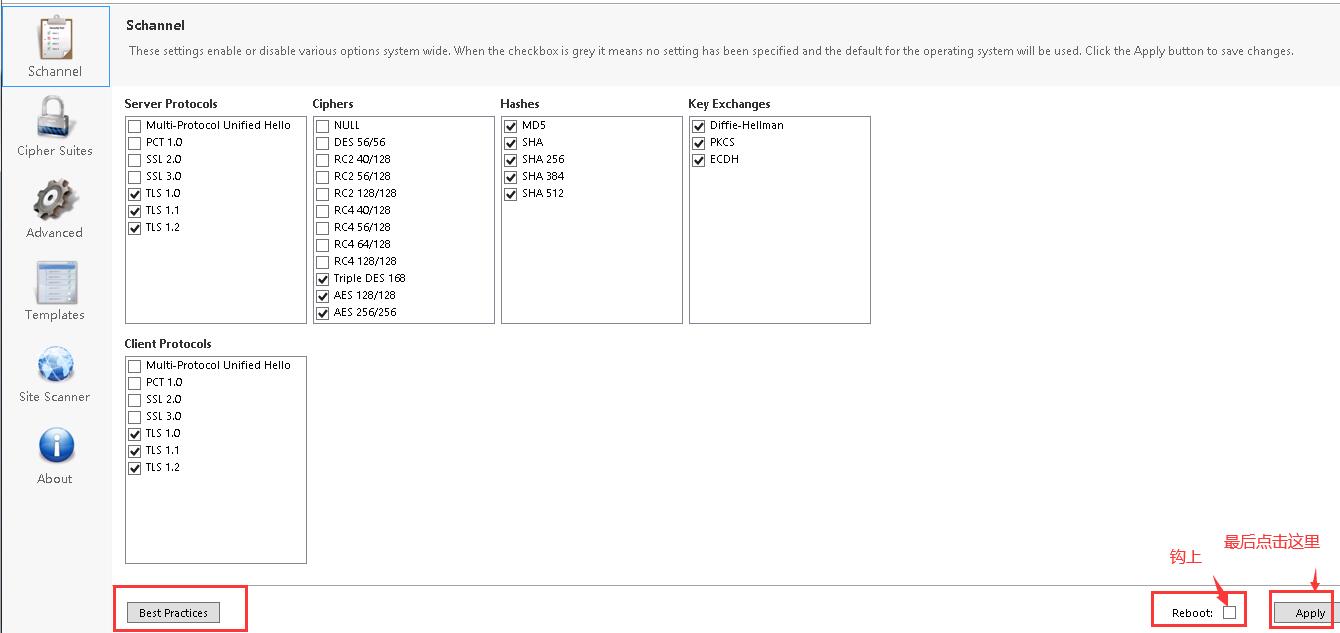Open the Templates icon
This screenshot has width=1340, height=633.
(x=55, y=283)
